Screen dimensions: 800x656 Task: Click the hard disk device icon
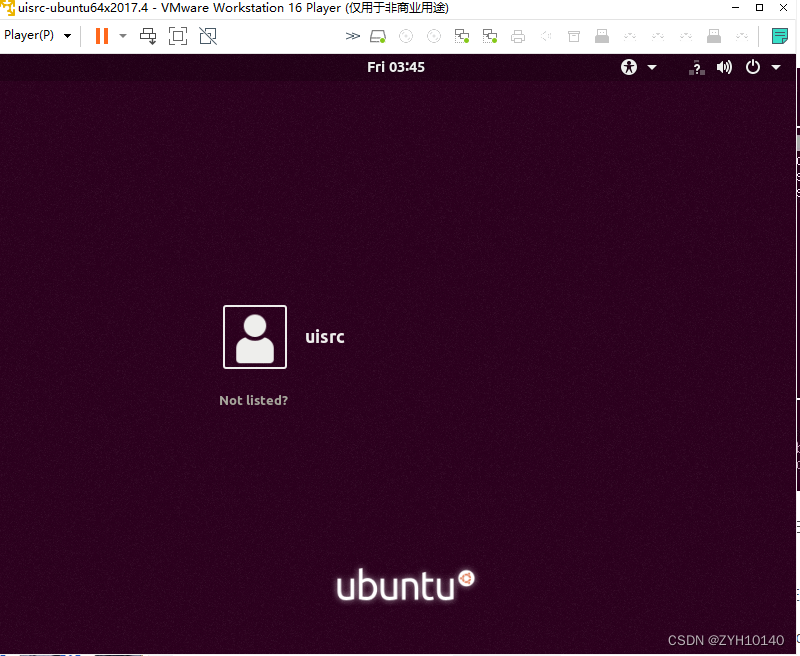coord(377,35)
